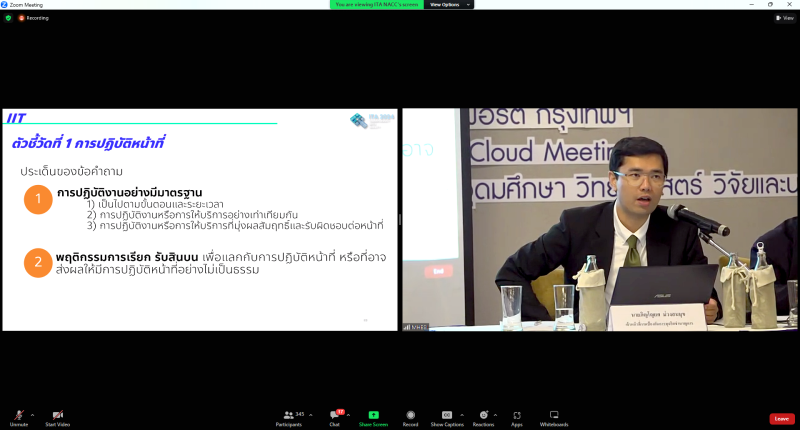Image resolution: width=800 pixels, height=430 pixels.
Task: Expand the arrow next to Participants
Action: tap(311, 415)
